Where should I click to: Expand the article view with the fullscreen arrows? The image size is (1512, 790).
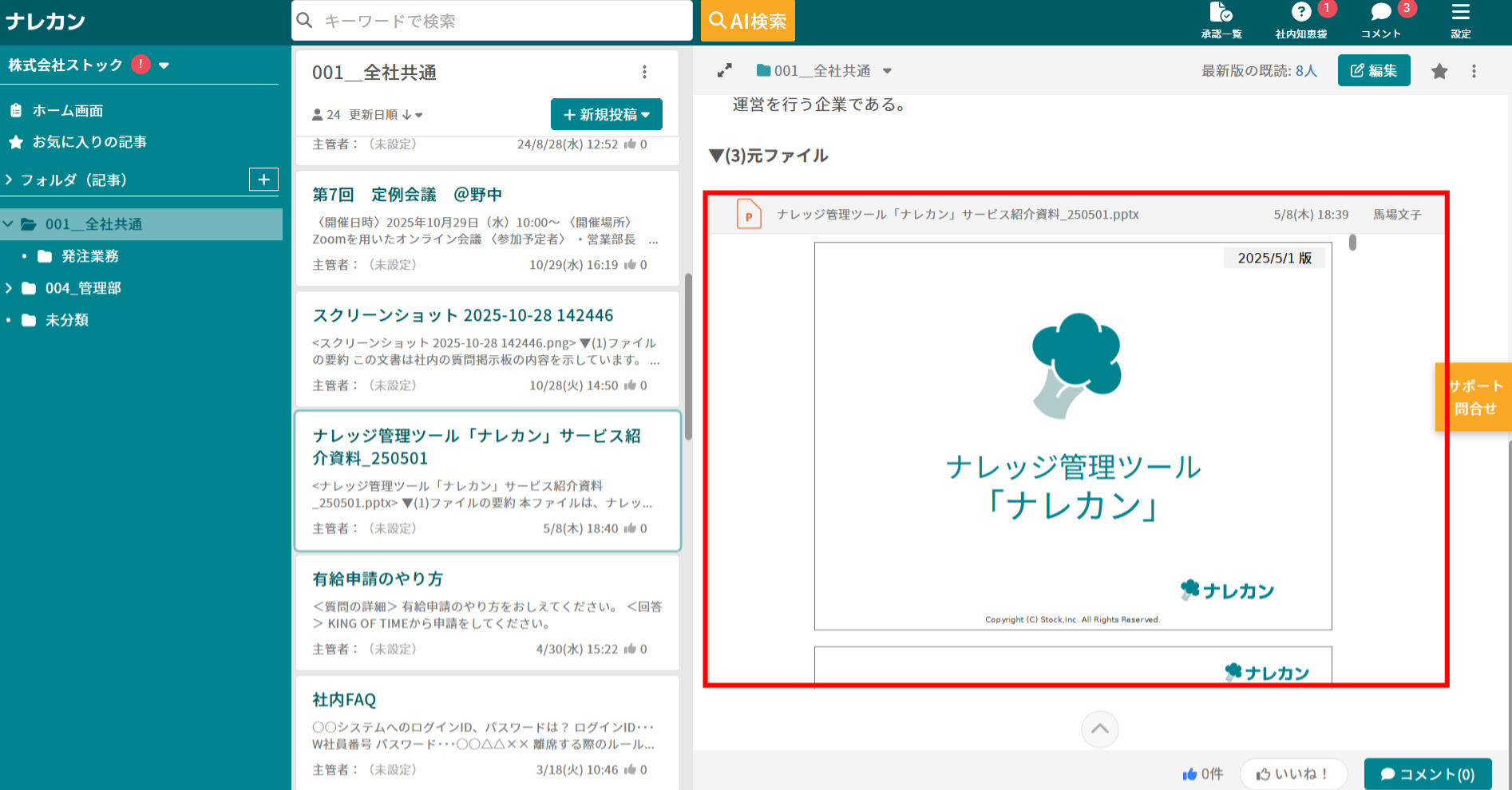(x=725, y=70)
